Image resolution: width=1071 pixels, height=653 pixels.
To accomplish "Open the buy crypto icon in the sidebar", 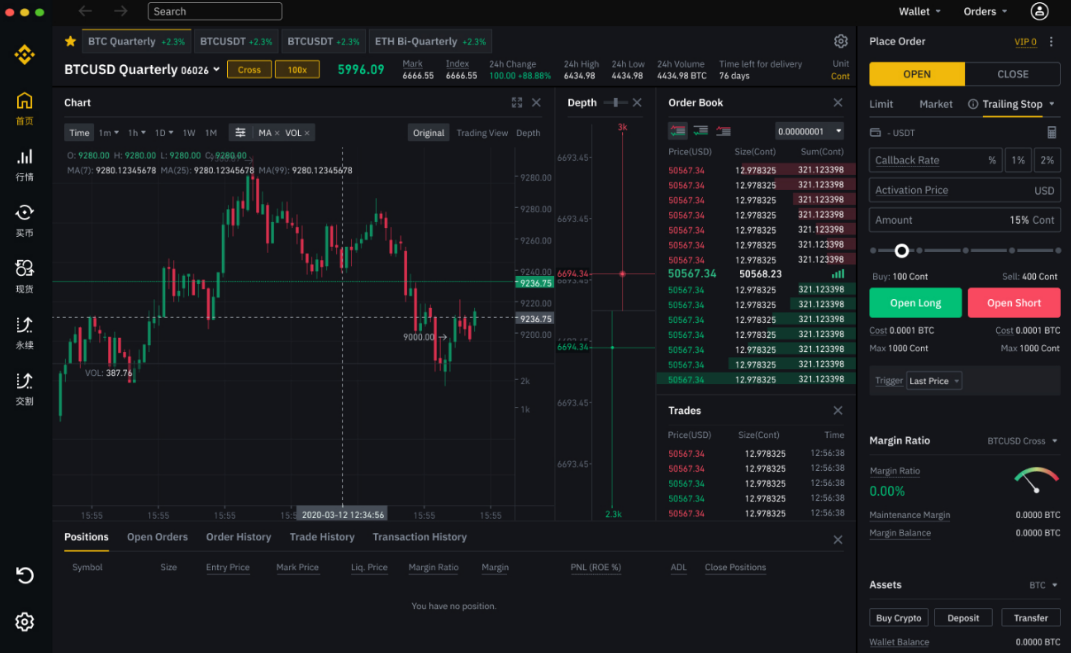I will coord(25,212).
